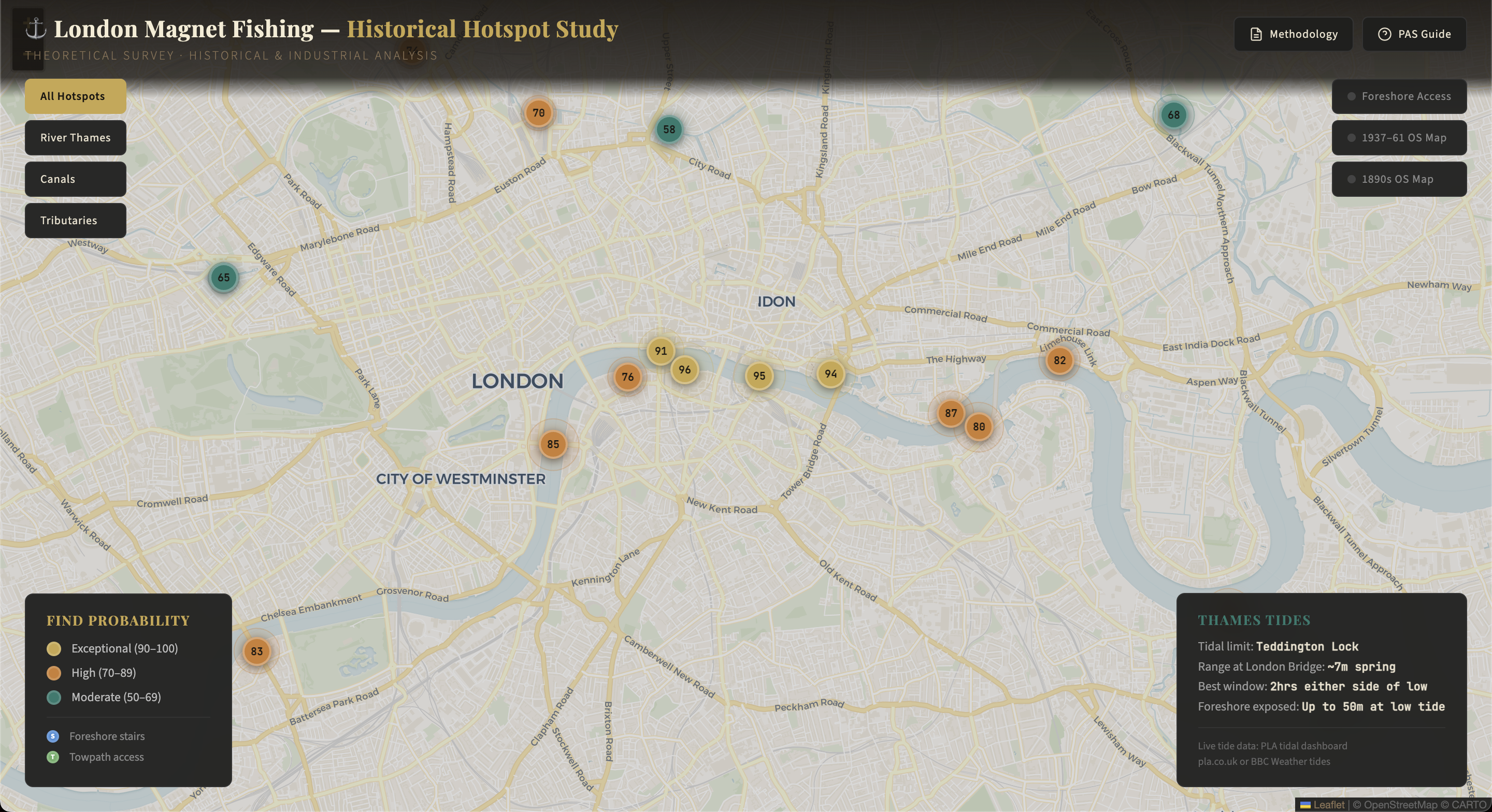Image resolution: width=1492 pixels, height=812 pixels.
Task: Open the Tributaries filter
Action: pyautogui.click(x=75, y=221)
